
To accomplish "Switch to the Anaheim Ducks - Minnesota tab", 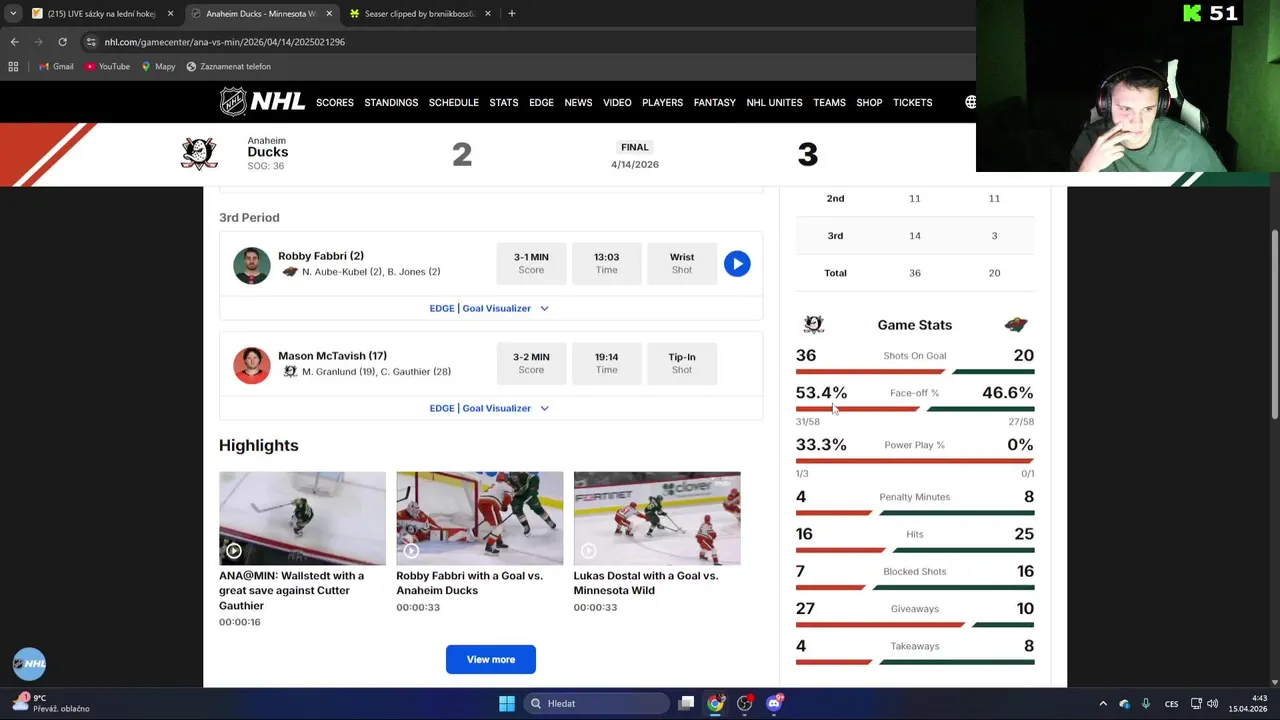I will [261, 14].
